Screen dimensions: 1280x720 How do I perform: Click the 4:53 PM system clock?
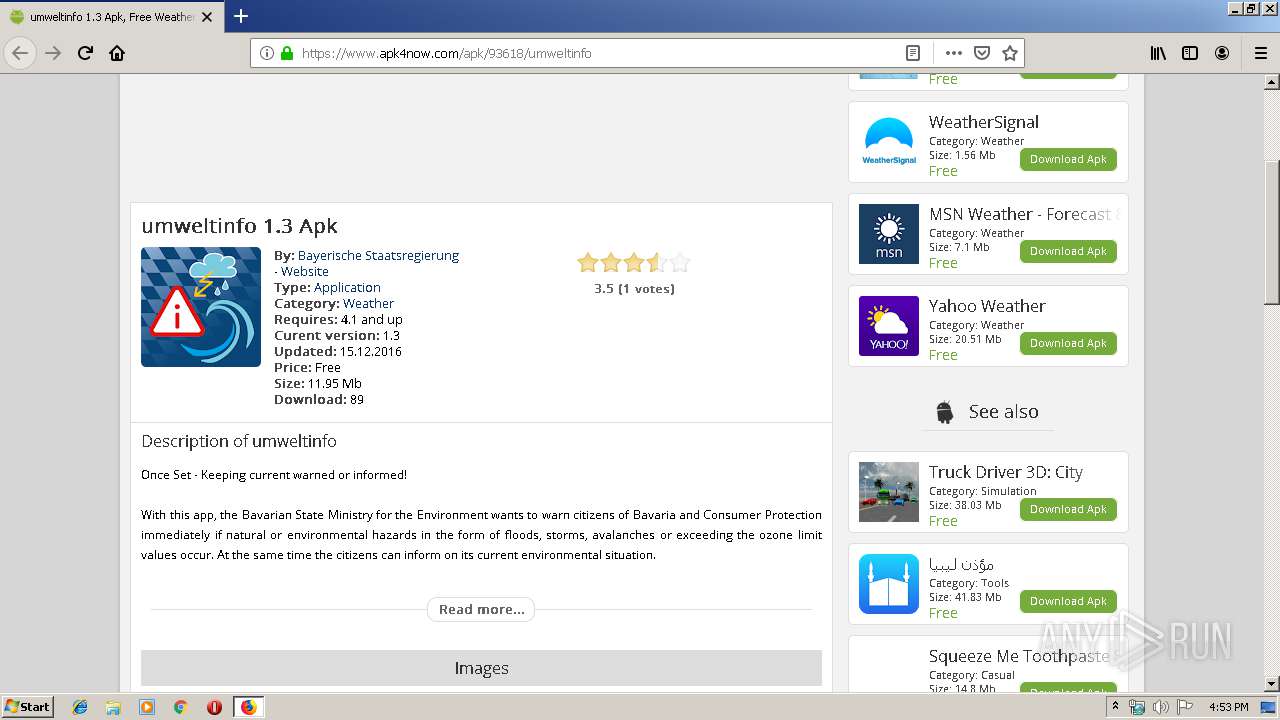1228,707
